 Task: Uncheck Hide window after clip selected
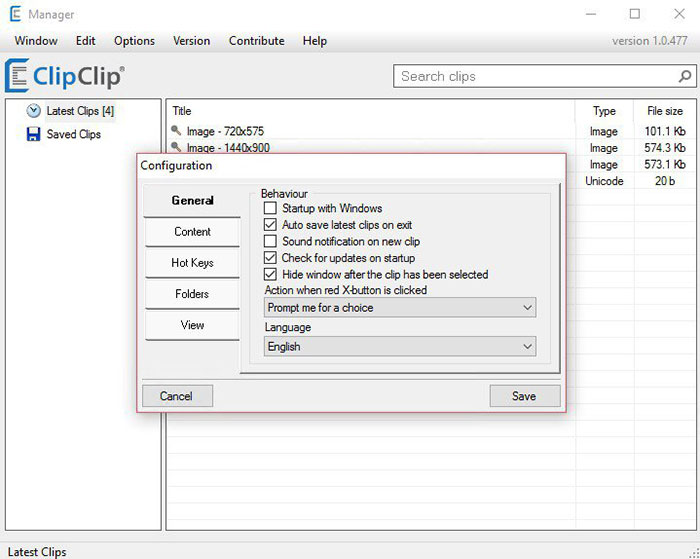(270, 274)
